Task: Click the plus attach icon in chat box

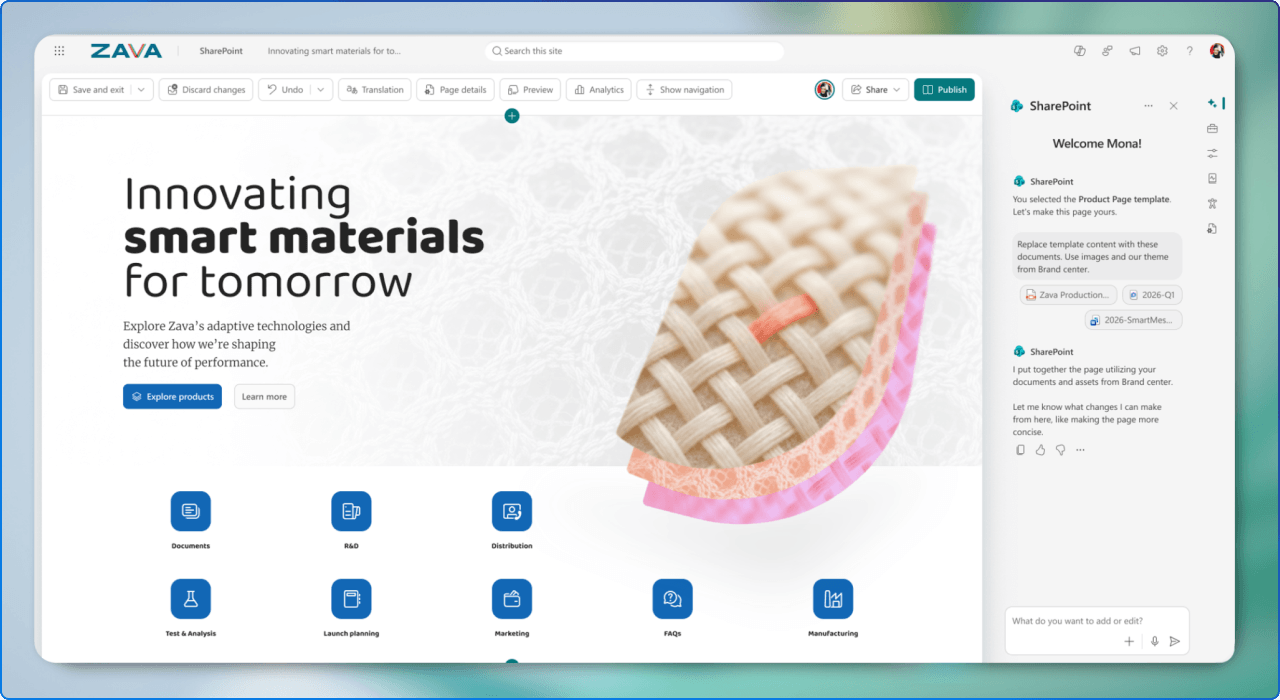Action: [1129, 641]
